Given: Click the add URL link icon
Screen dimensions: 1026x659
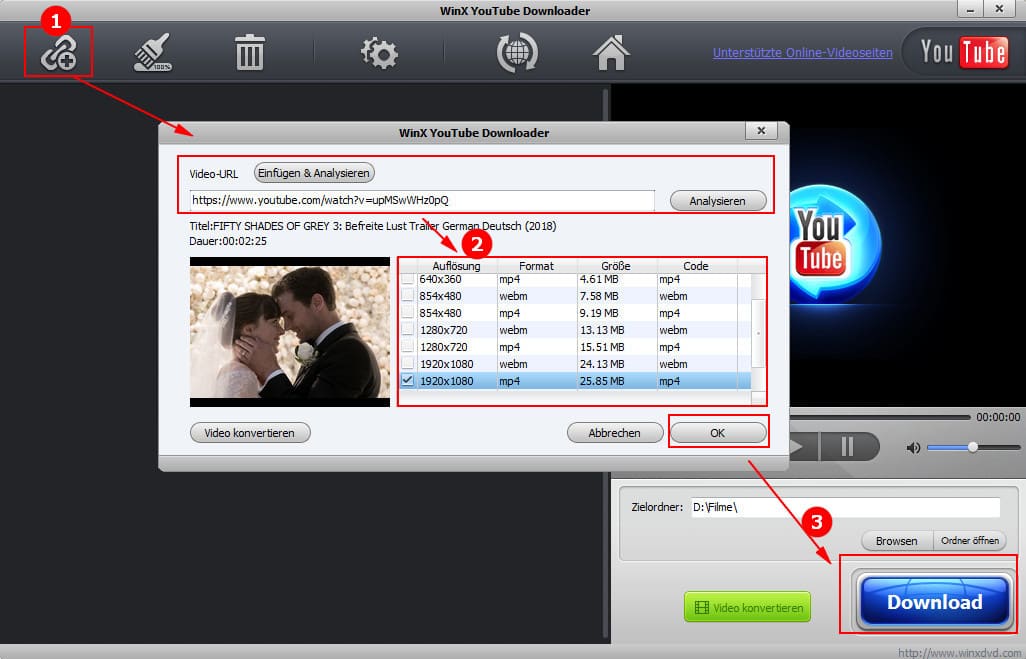Looking at the screenshot, I should pos(59,53).
